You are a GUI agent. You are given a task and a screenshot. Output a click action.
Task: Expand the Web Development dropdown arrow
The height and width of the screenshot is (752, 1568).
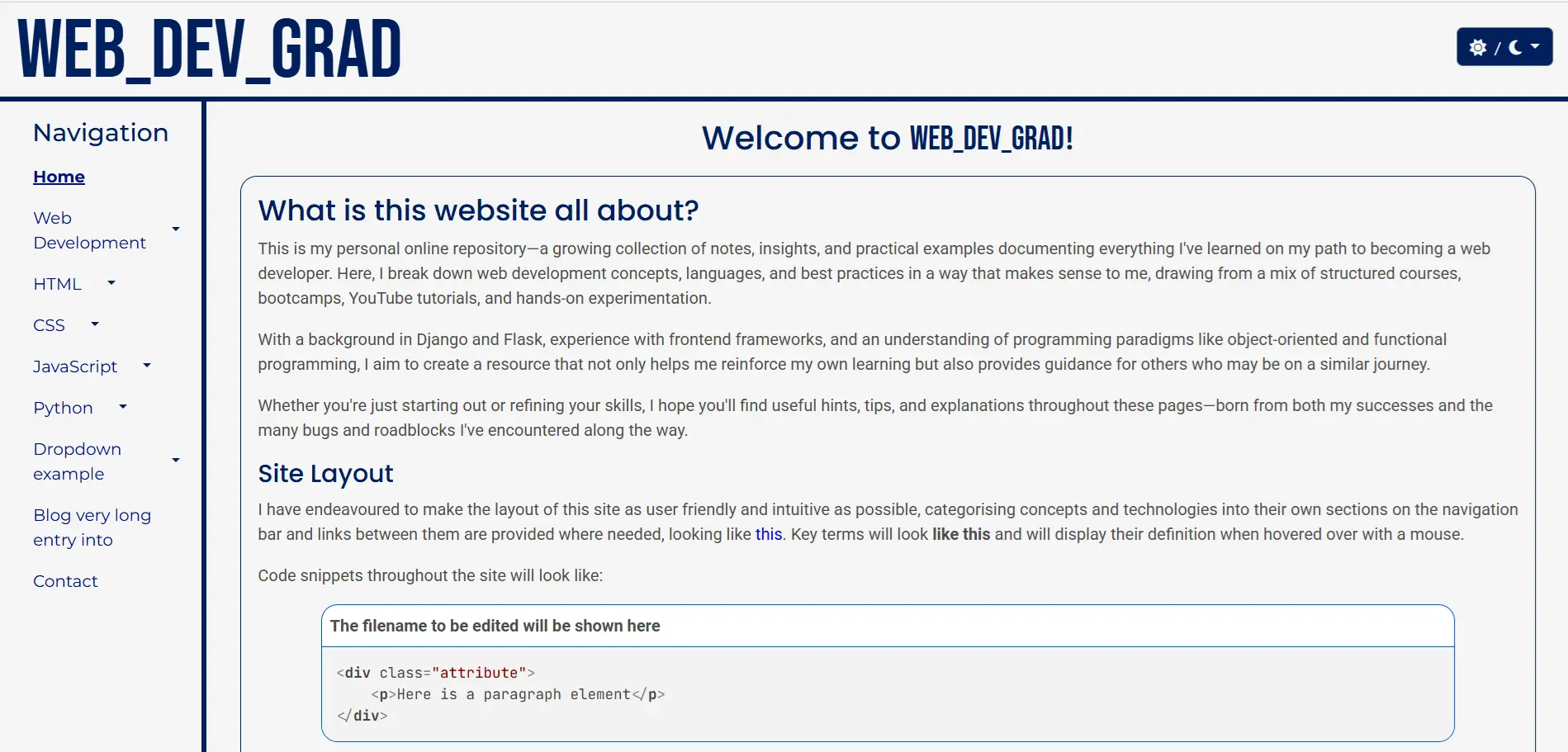(x=176, y=229)
